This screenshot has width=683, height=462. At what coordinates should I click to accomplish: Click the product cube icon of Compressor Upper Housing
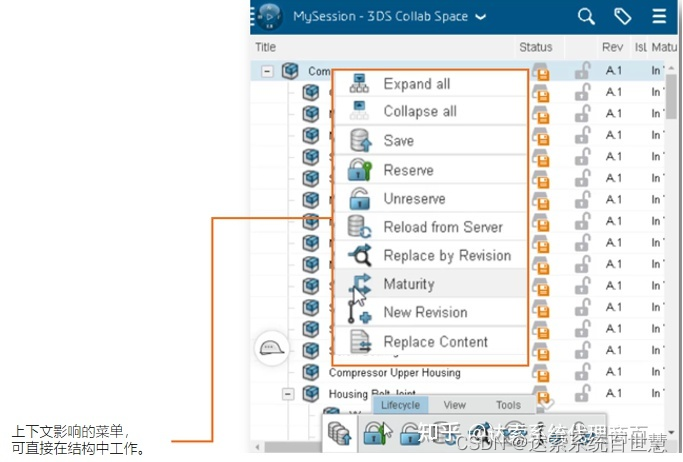(311, 372)
